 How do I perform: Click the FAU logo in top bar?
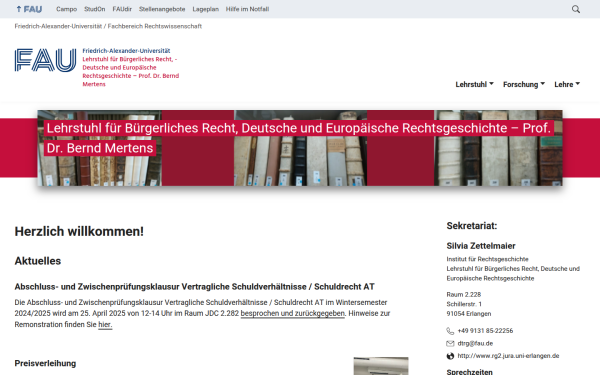coord(29,9)
